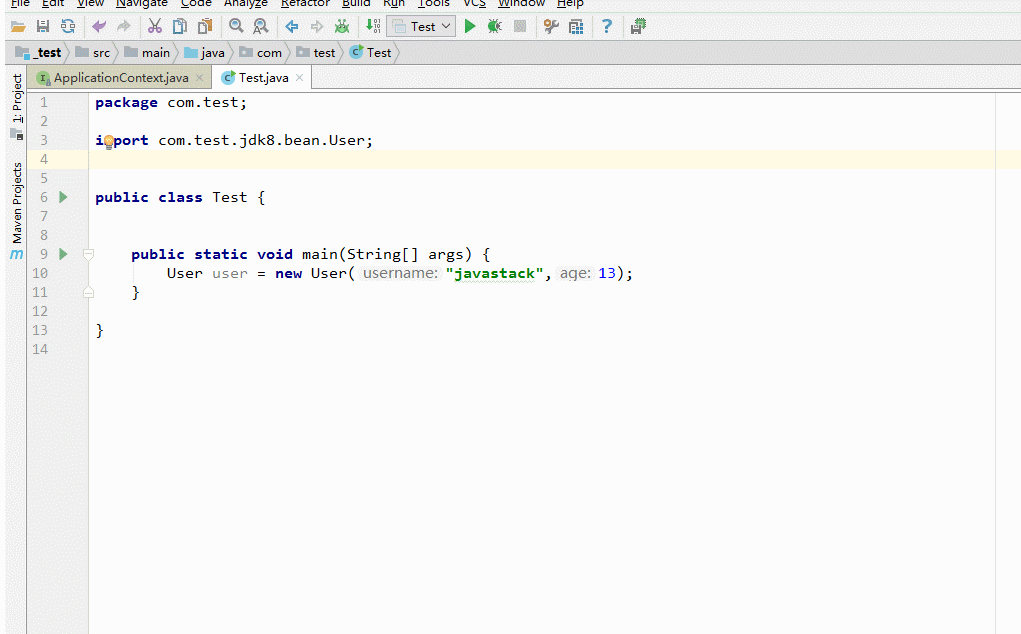The height and width of the screenshot is (634, 1021).
Task: Click the last toolbar icon right of Help
Action: click(638, 27)
